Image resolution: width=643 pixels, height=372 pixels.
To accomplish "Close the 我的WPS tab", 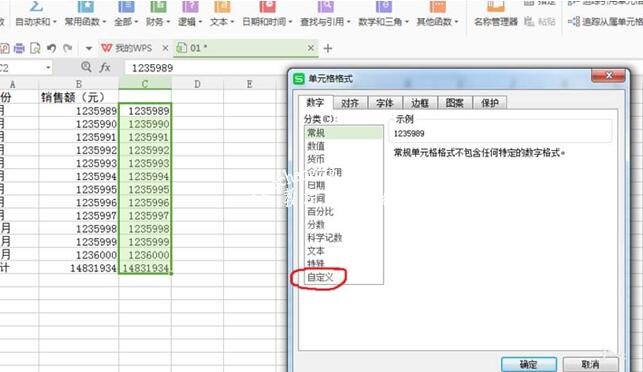I will point(165,48).
